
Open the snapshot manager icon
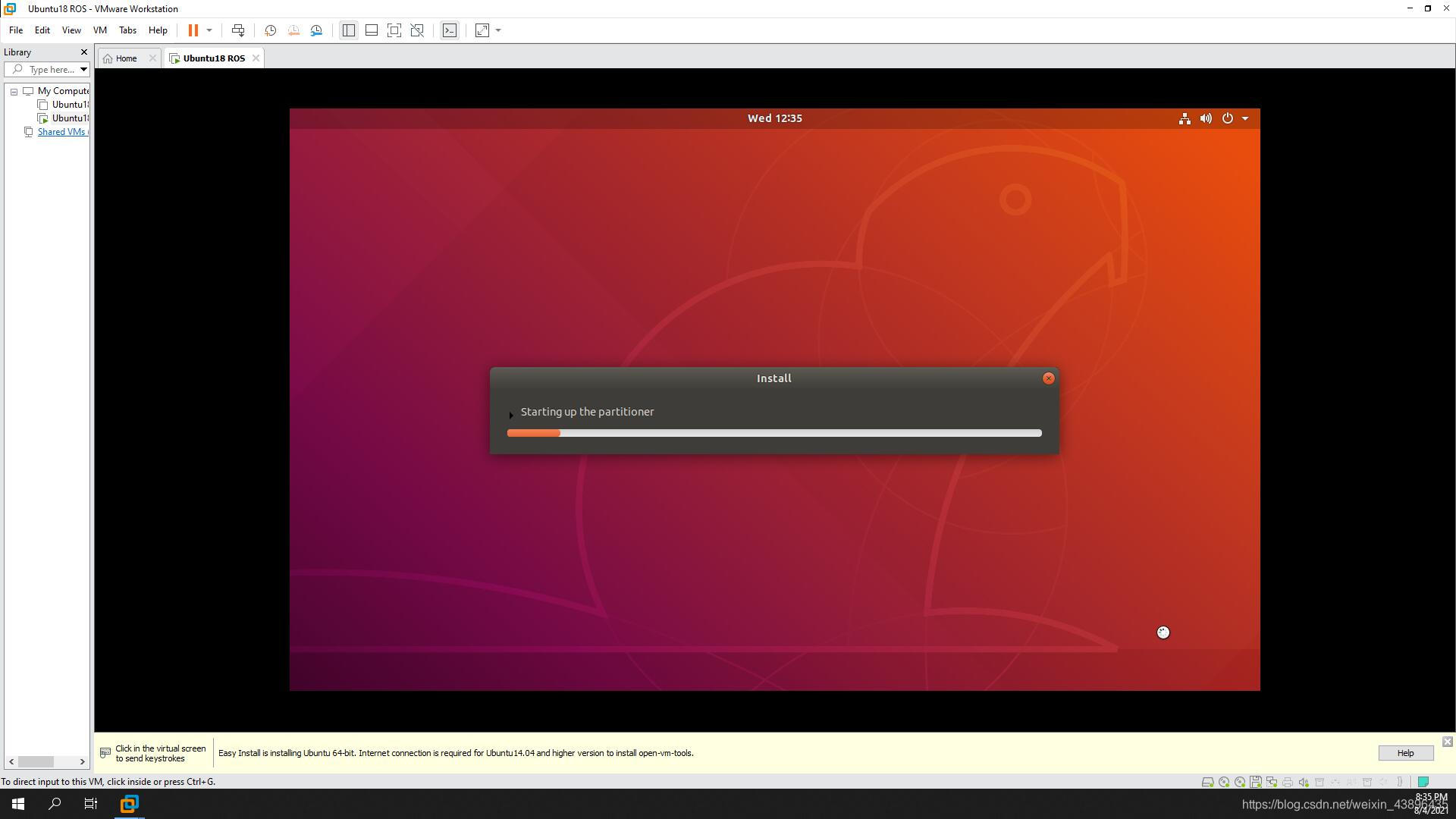click(x=316, y=30)
